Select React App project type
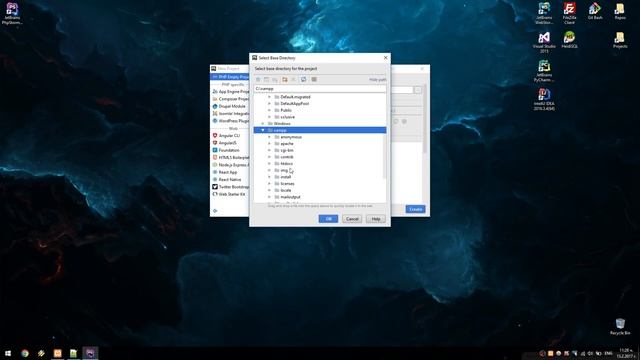 225,172
